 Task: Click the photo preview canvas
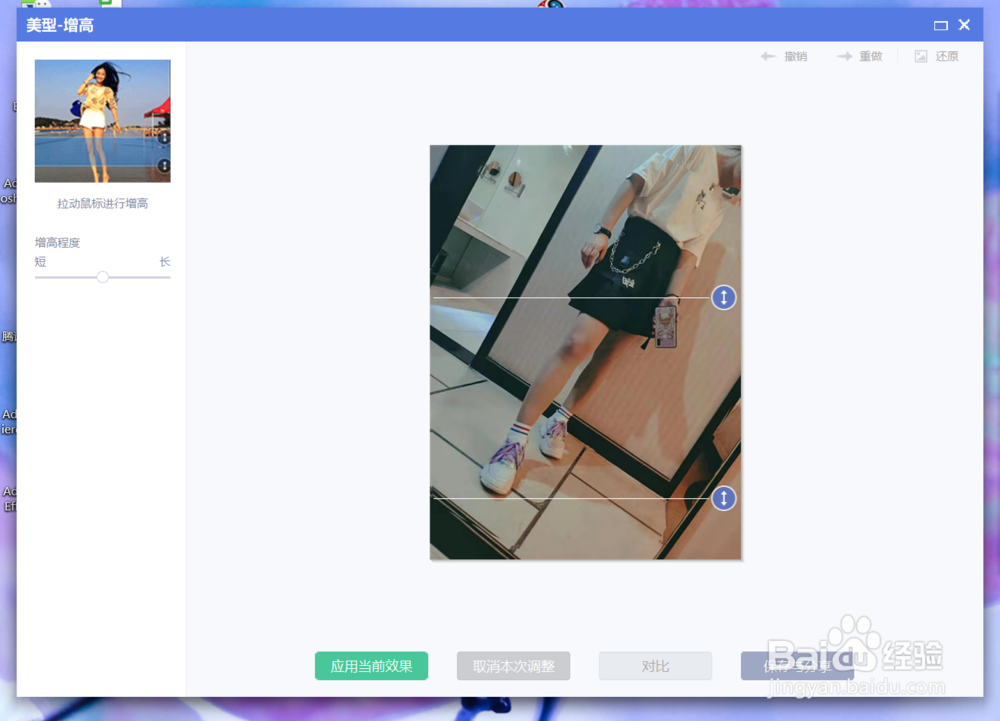click(585, 352)
